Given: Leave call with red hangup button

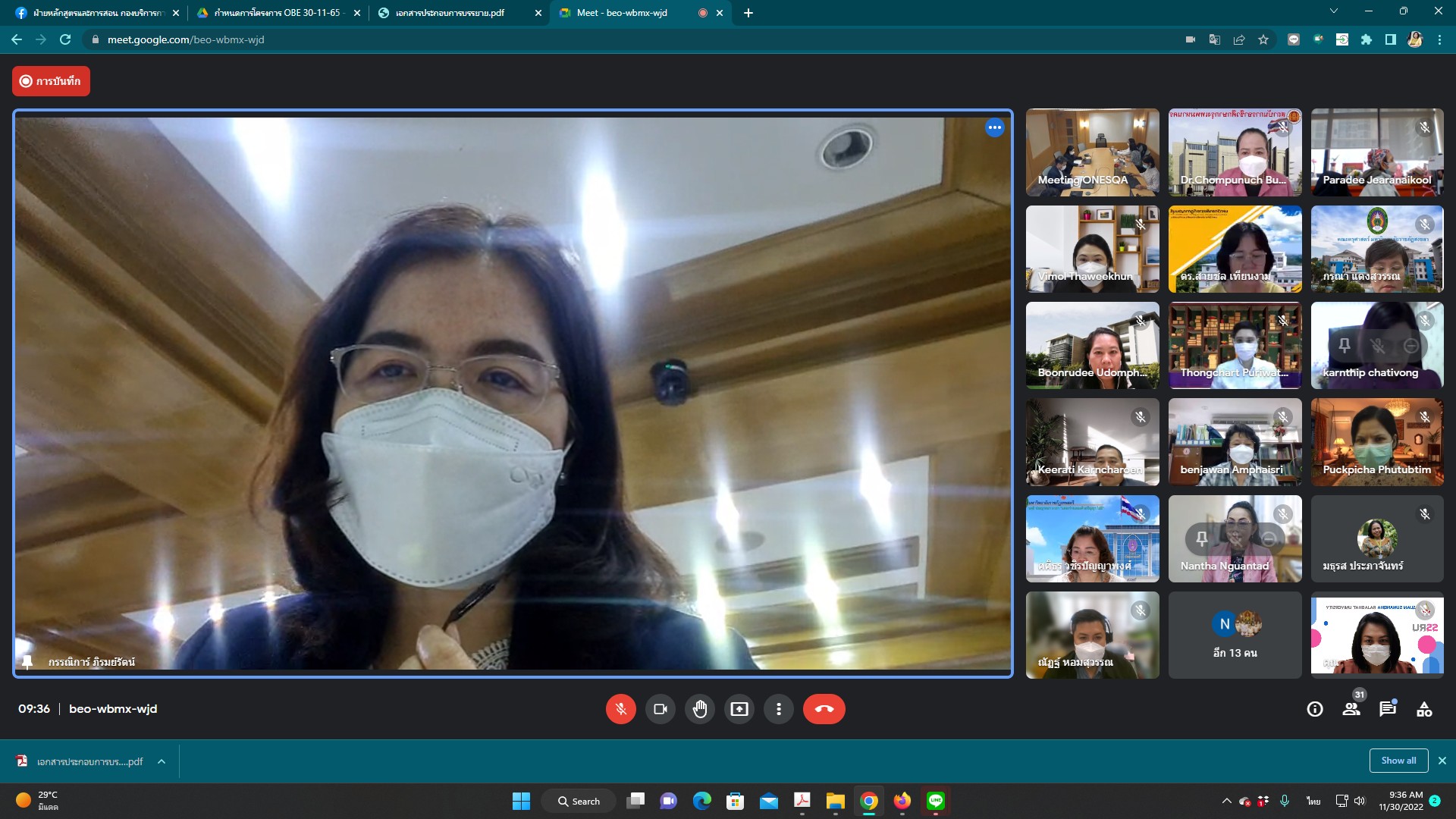Looking at the screenshot, I should [x=824, y=709].
